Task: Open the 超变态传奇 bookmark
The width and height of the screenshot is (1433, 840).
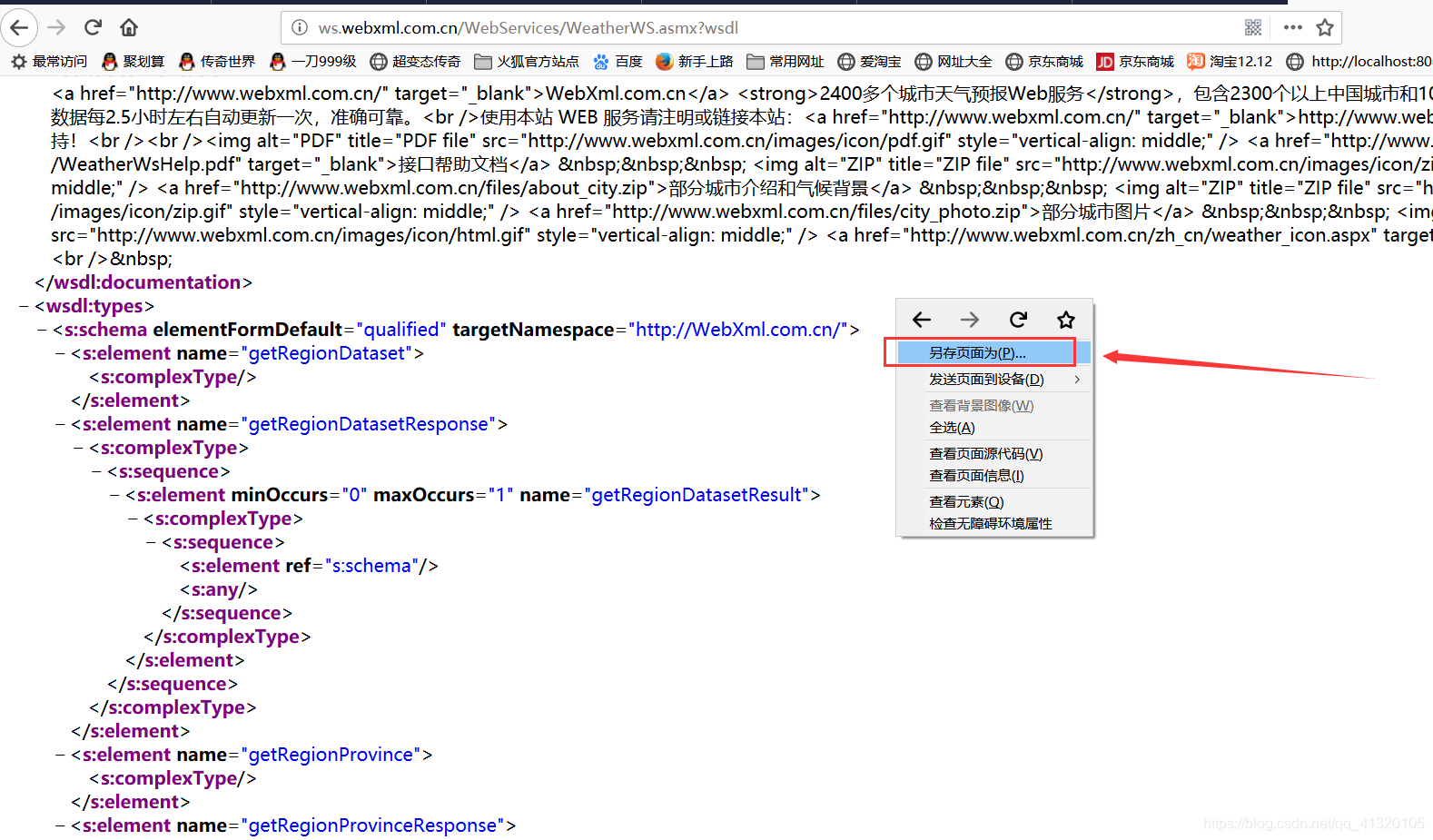Action: (x=415, y=62)
